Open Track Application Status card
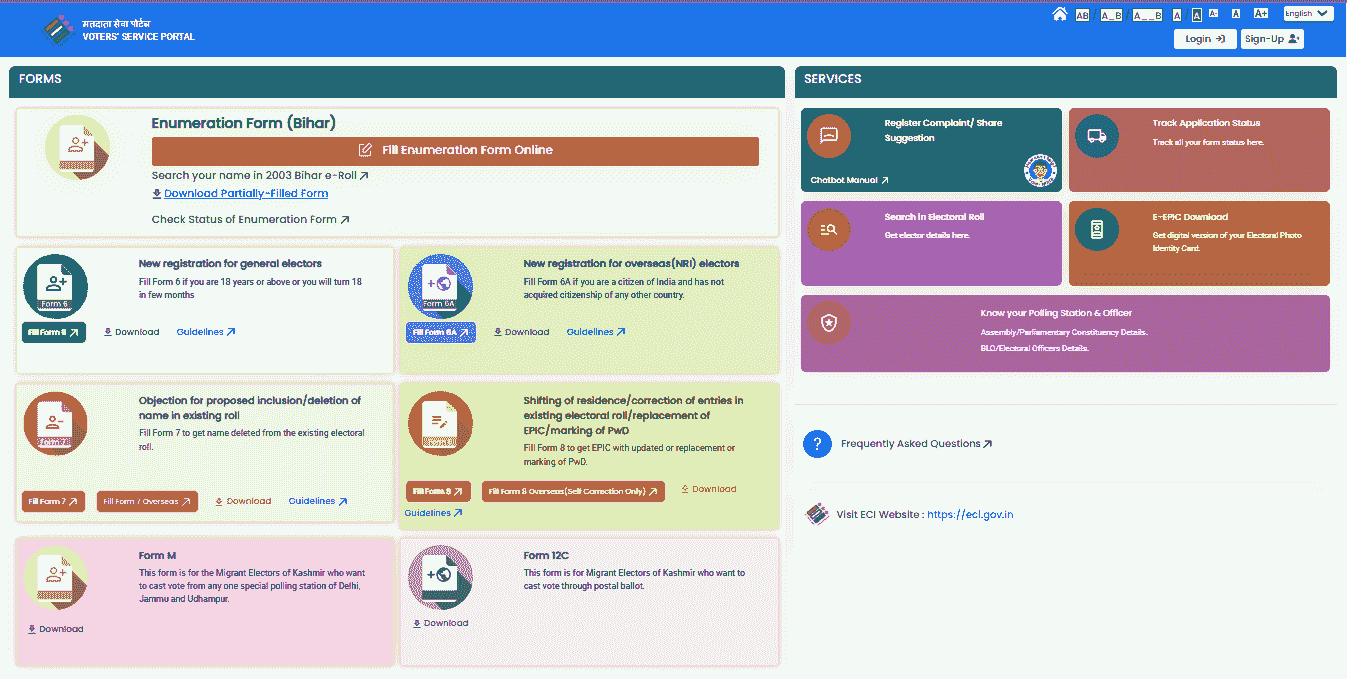Image resolution: width=1347 pixels, height=679 pixels. click(1199, 150)
